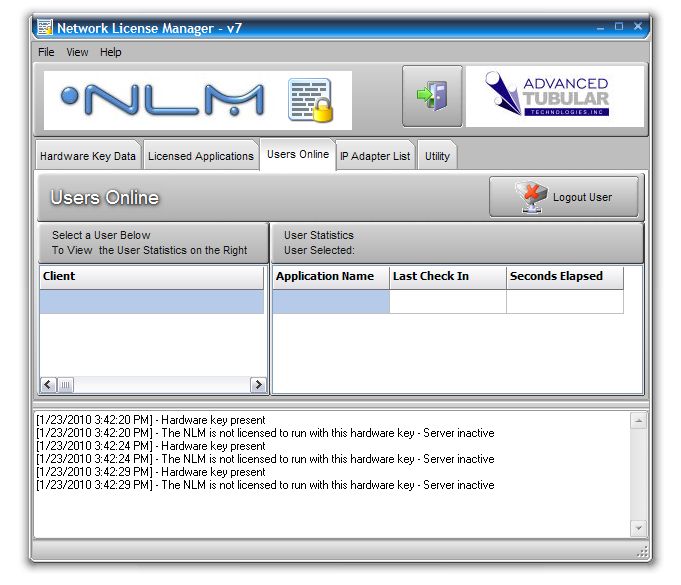681x585 pixels.
Task: Click the NLM logo banner
Action: pyautogui.click(x=162, y=99)
